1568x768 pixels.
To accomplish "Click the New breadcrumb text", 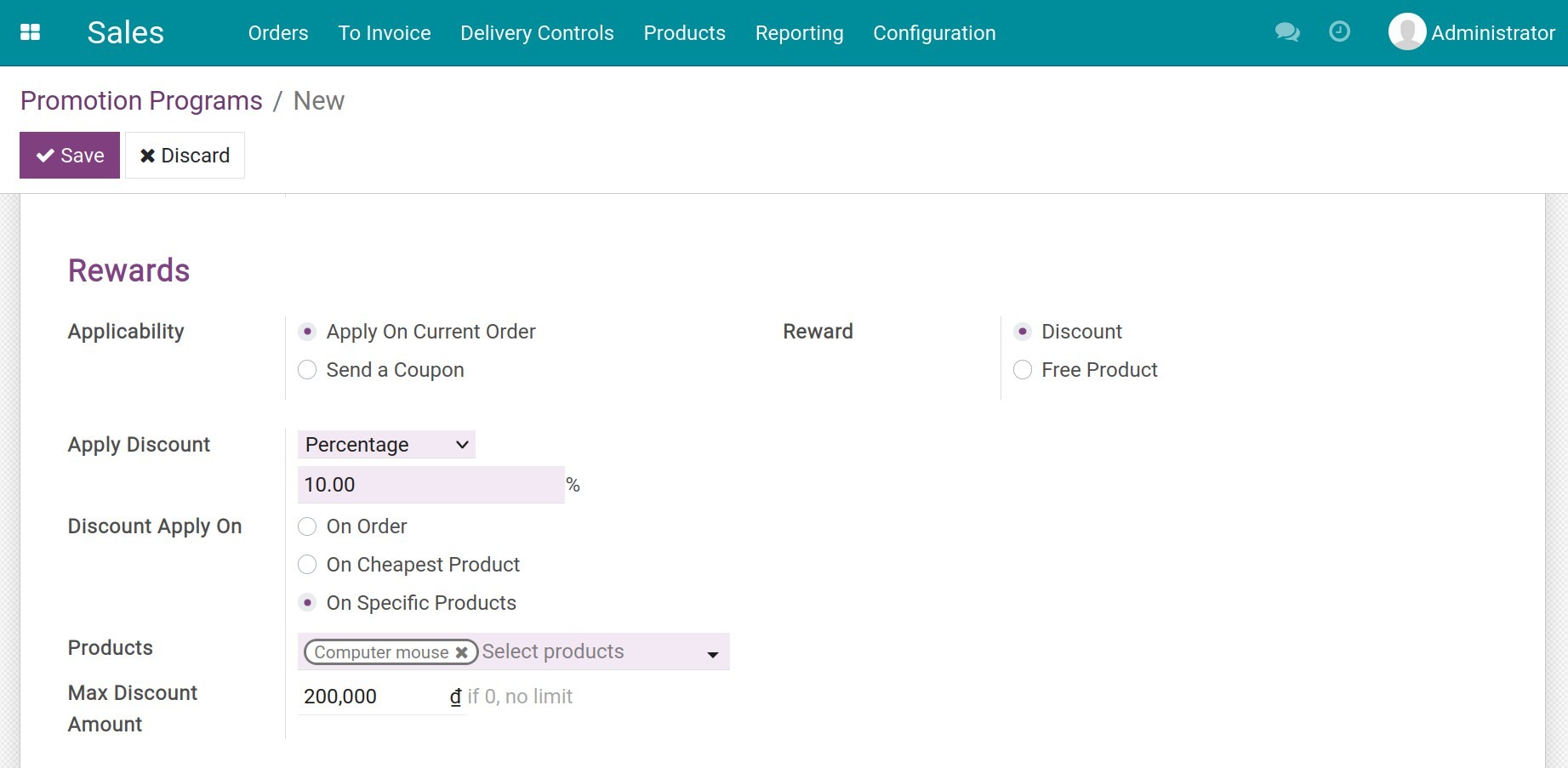I will (319, 100).
